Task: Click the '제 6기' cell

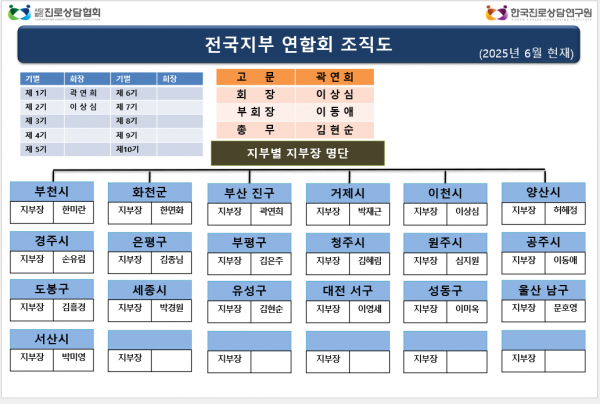Action: pyautogui.click(x=134, y=93)
